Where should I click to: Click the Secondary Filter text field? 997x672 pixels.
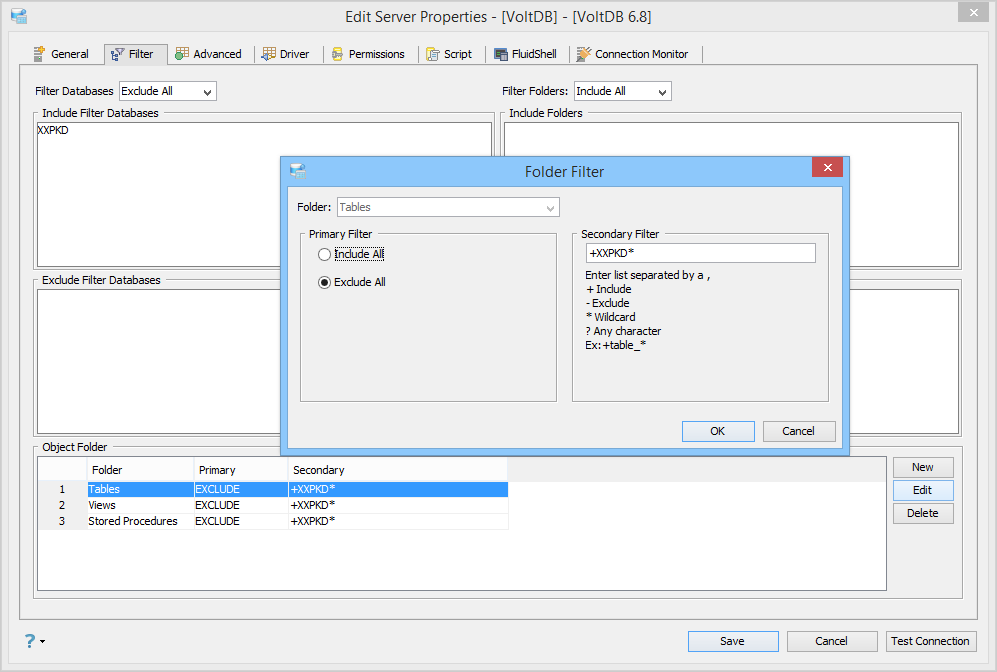pos(700,253)
